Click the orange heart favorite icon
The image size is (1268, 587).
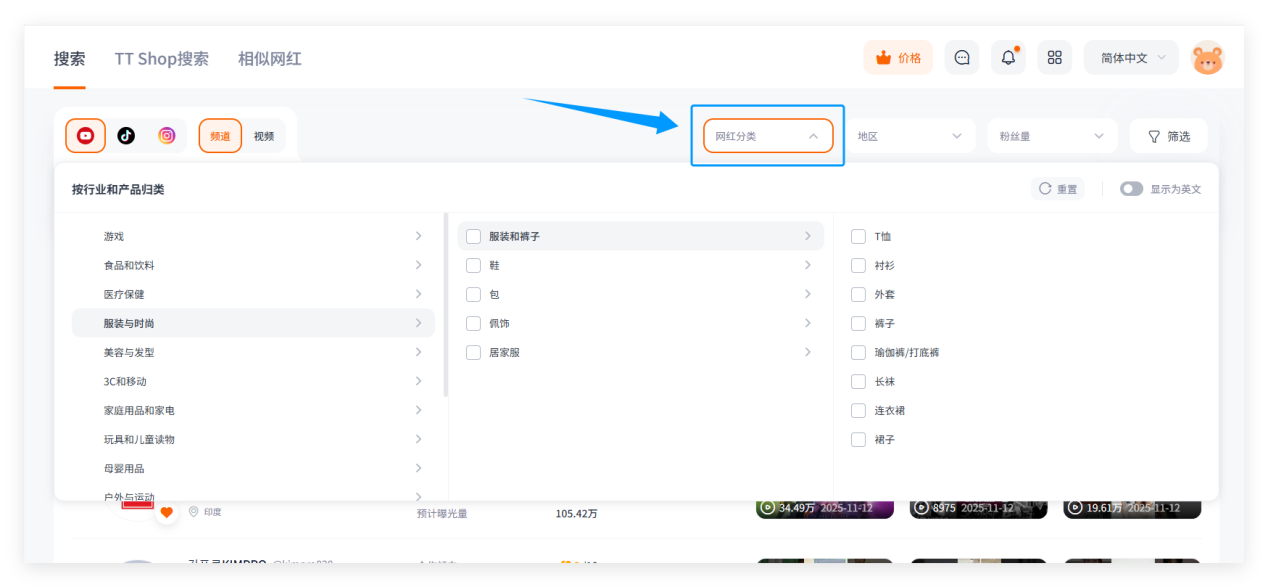[167, 512]
